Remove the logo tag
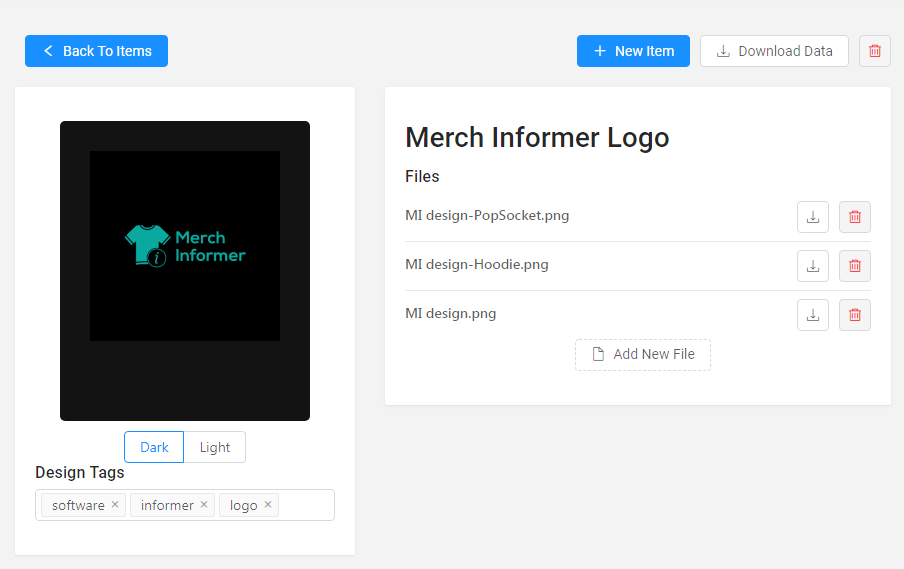The width and height of the screenshot is (904, 569). [268, 504]
